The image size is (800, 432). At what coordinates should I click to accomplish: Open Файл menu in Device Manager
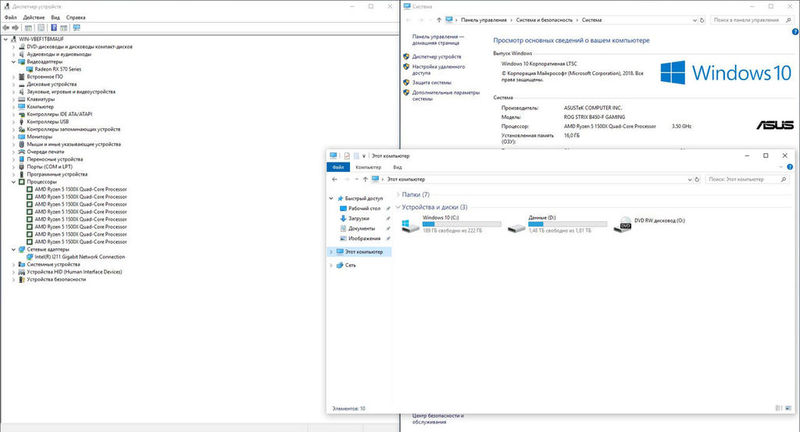(x=10, y=17)
